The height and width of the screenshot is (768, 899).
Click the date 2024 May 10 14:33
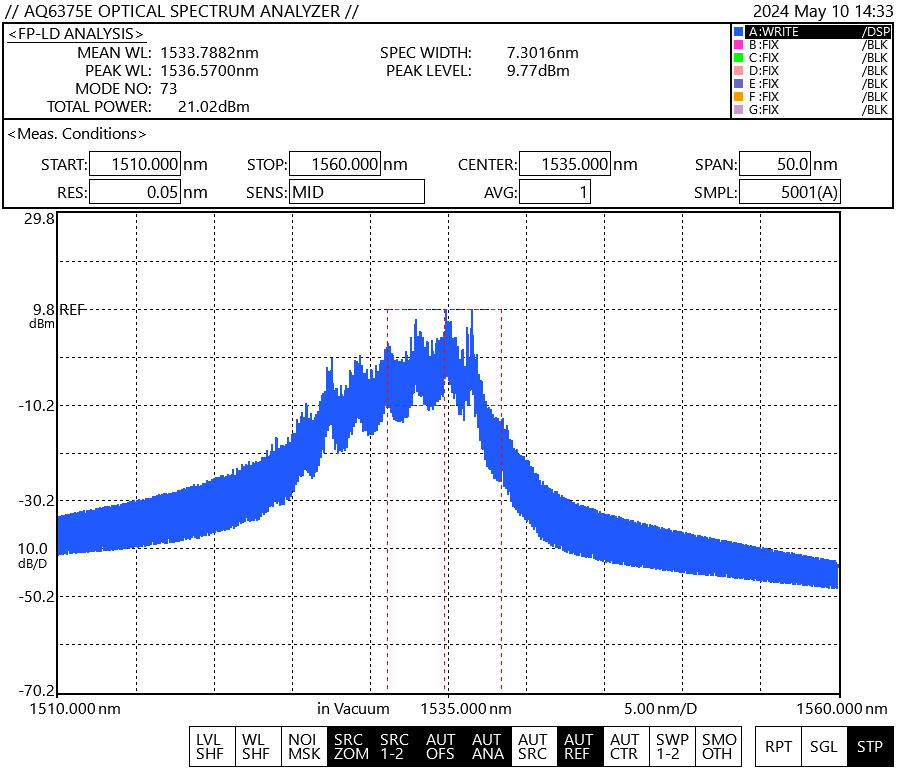tap(823, 11)
